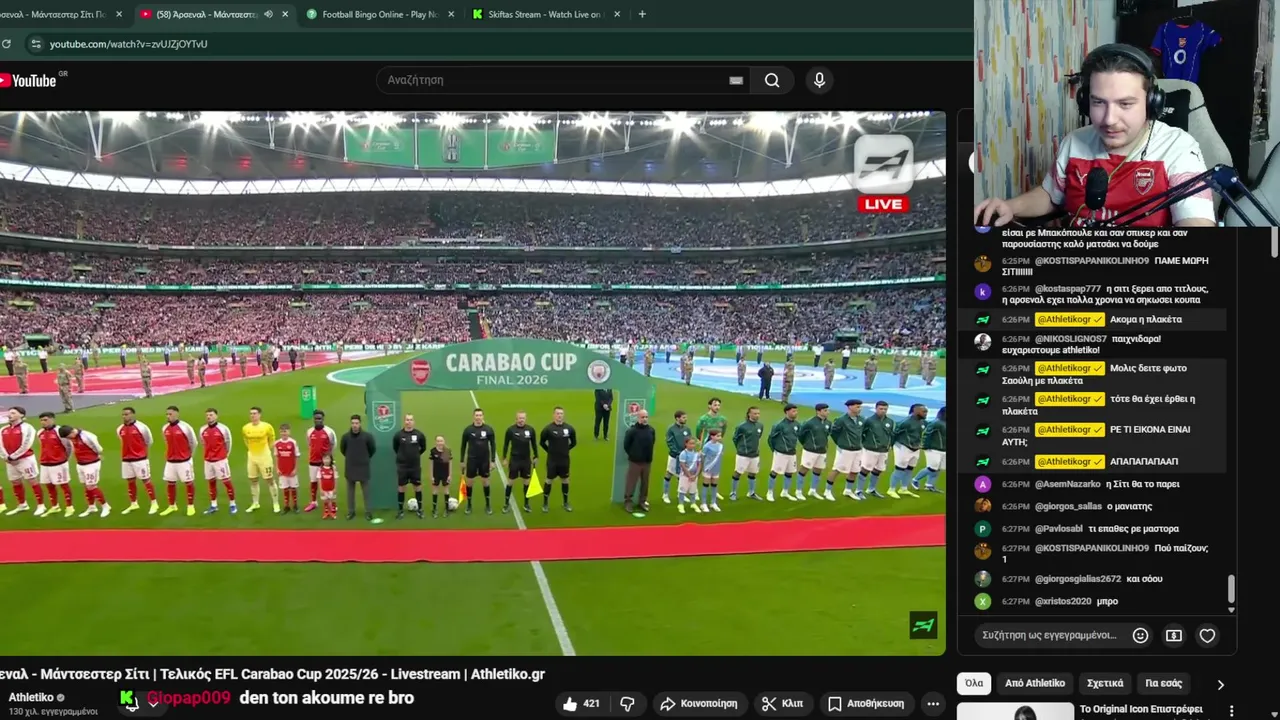Click @giorgosgialias2672 chat avatar
1280x720 pixels.
(983, 579)
